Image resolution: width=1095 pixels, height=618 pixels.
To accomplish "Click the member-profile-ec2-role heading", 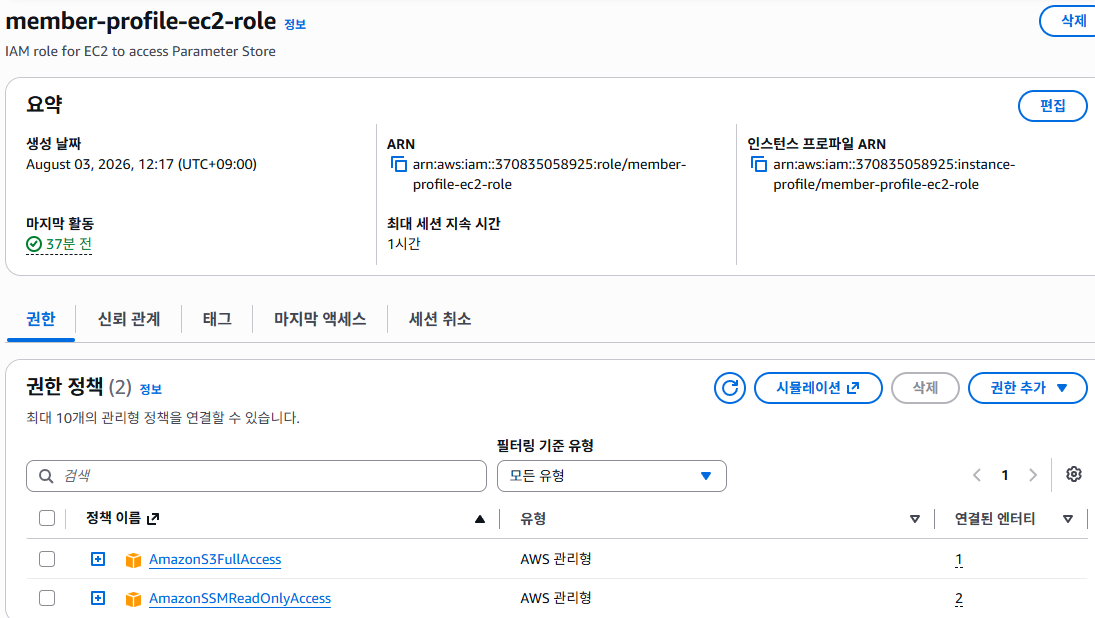I will tap(140, 22).
